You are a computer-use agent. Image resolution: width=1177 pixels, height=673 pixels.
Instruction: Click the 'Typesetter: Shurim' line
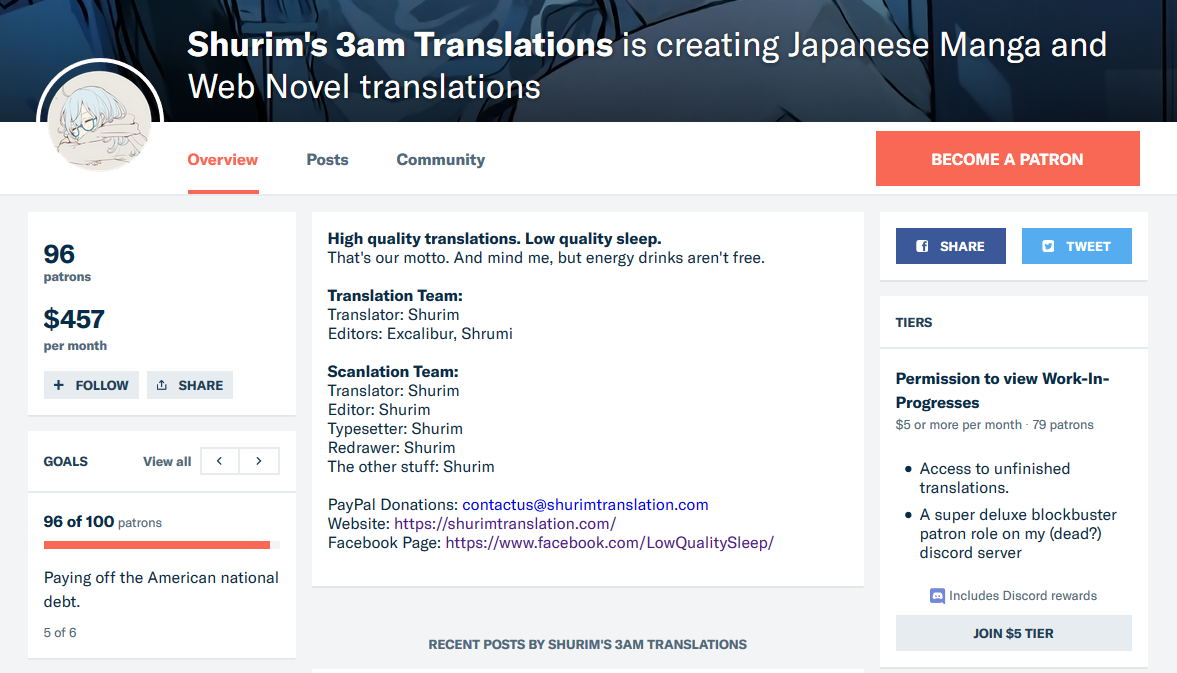click(396, 429)
